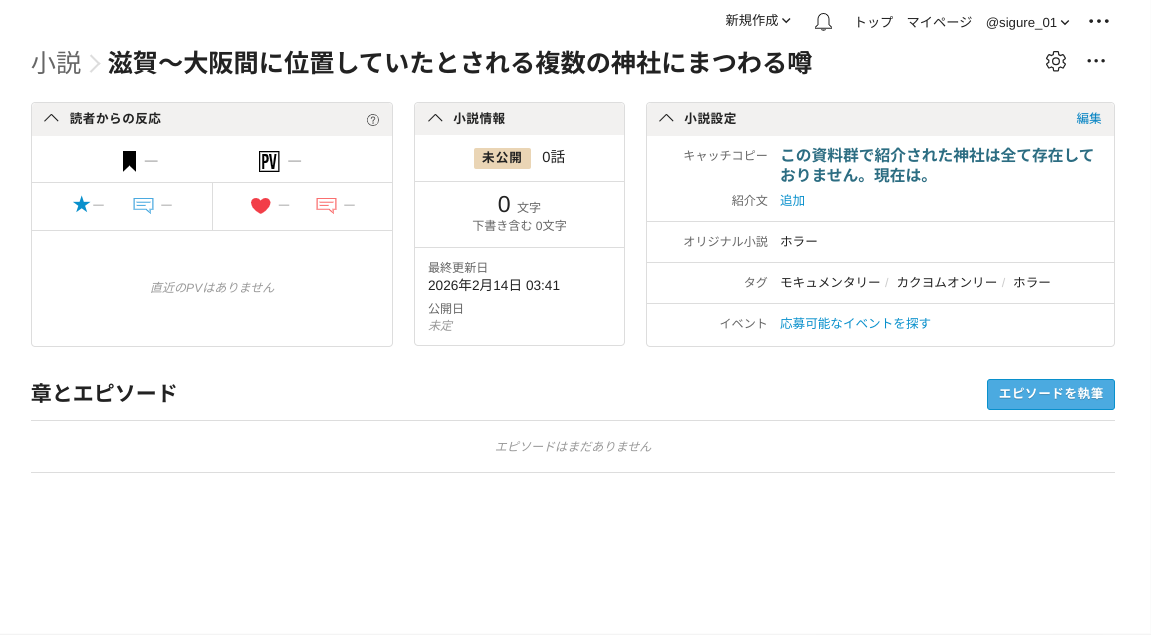Click the エピソードを執筆 button
The height and width of the screenshot is (635, 1151).
(1050, 394)
